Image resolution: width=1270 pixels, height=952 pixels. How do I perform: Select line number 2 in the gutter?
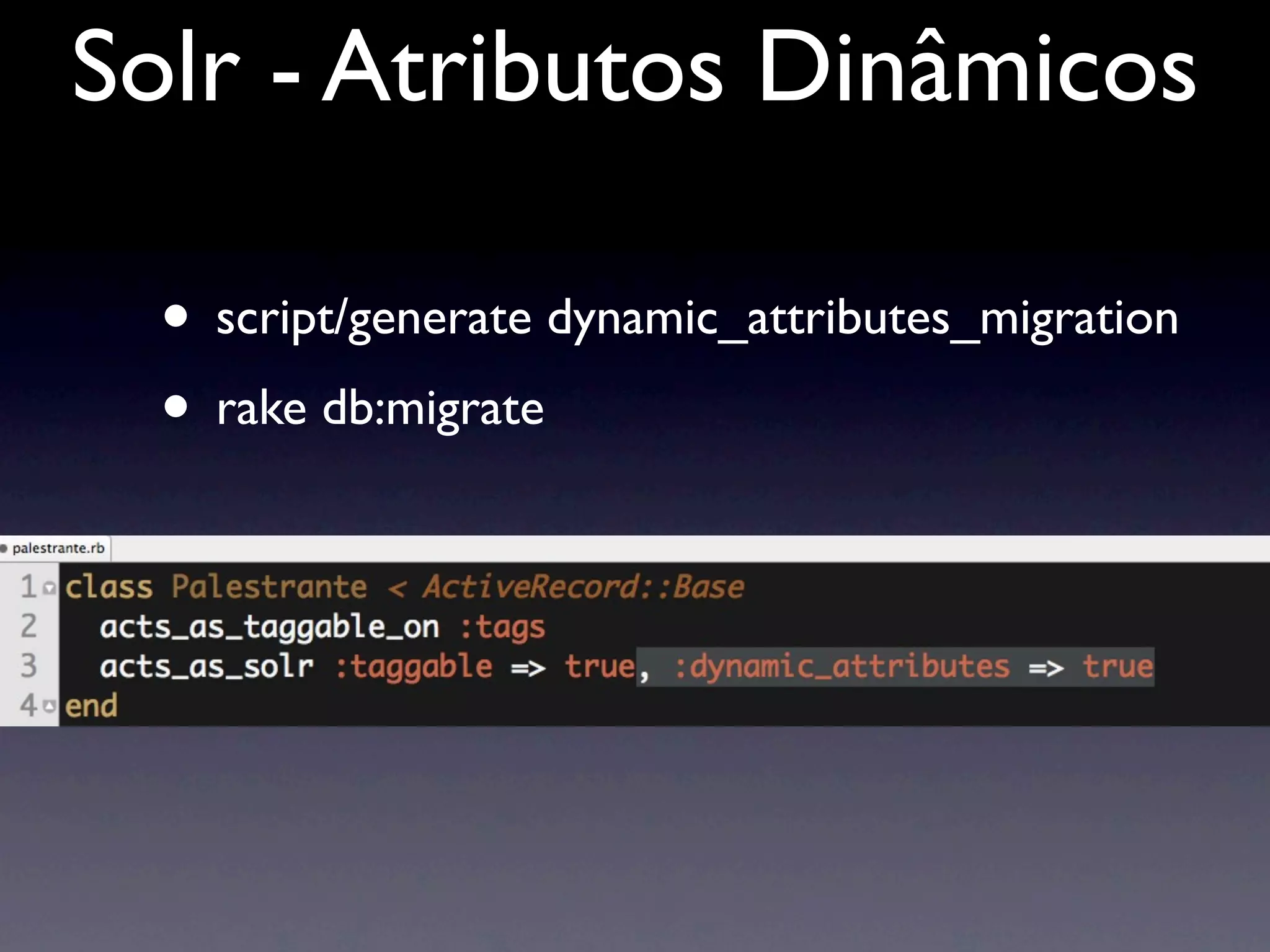[29, 626]
